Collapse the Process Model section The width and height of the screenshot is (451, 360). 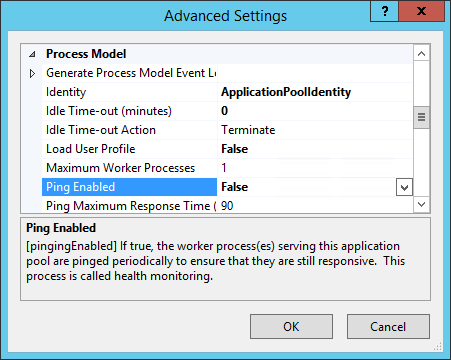32,54
